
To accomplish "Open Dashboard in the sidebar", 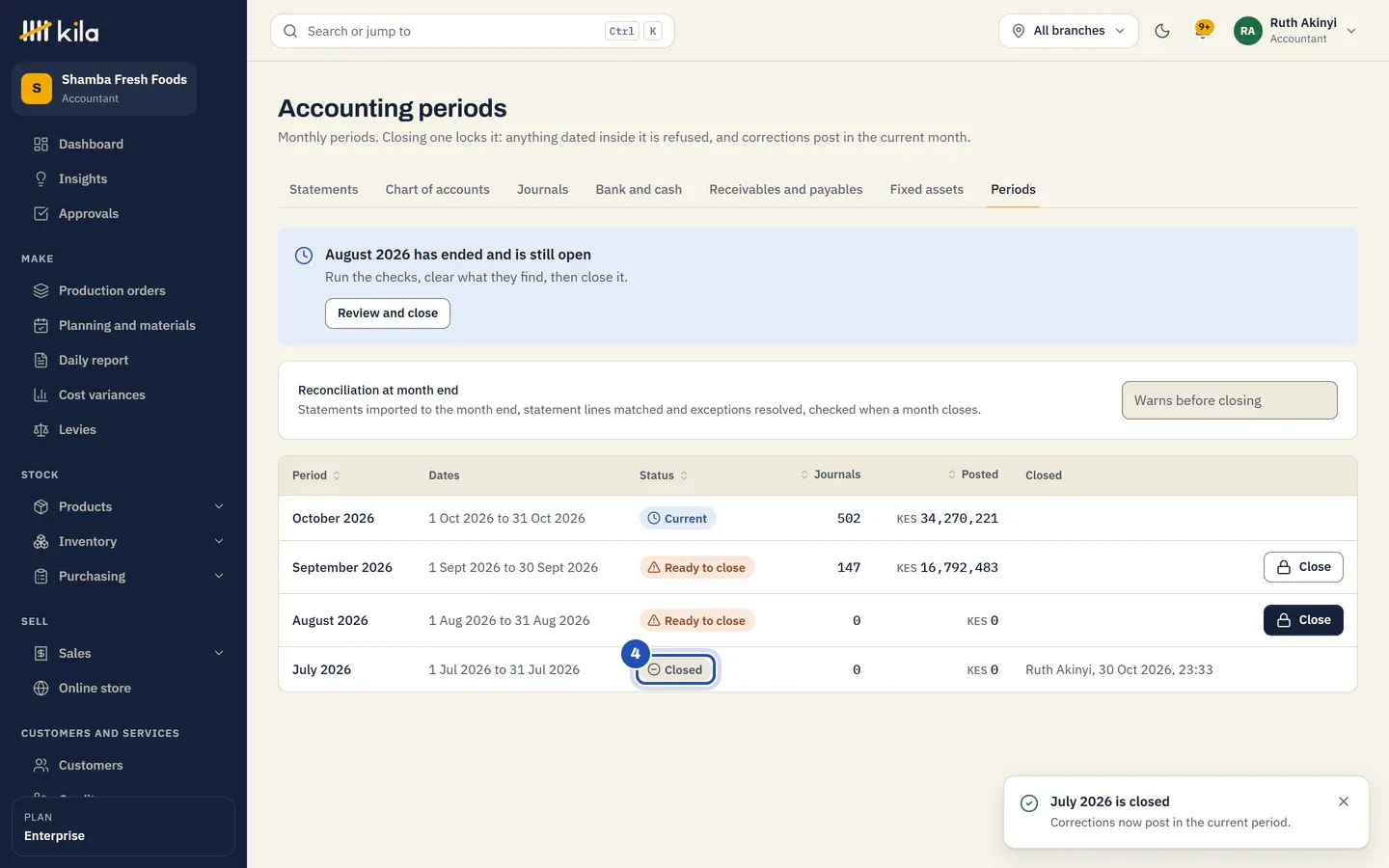I will [123, 145].
